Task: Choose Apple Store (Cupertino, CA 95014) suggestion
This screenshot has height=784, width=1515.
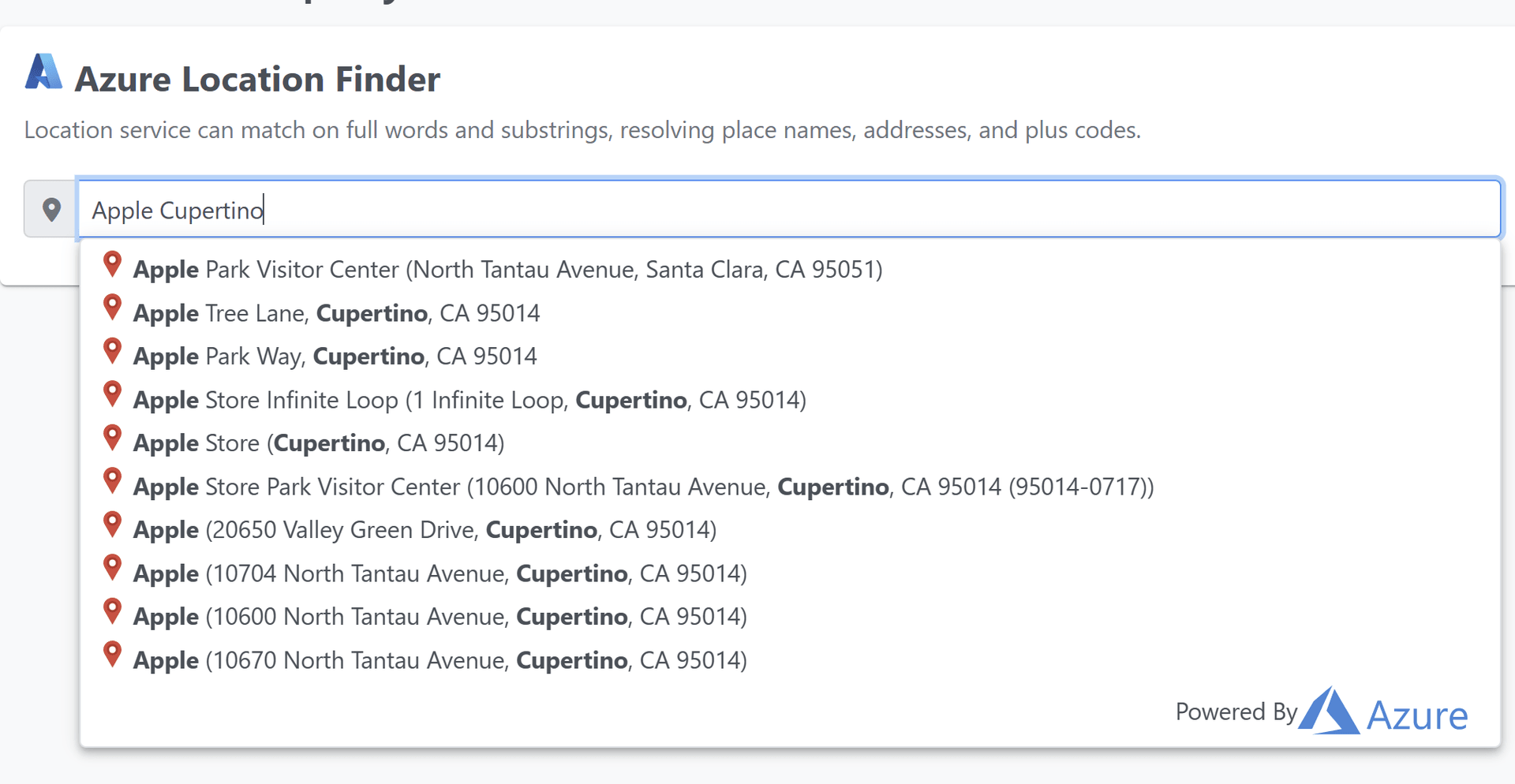Action: click(319, 443)
